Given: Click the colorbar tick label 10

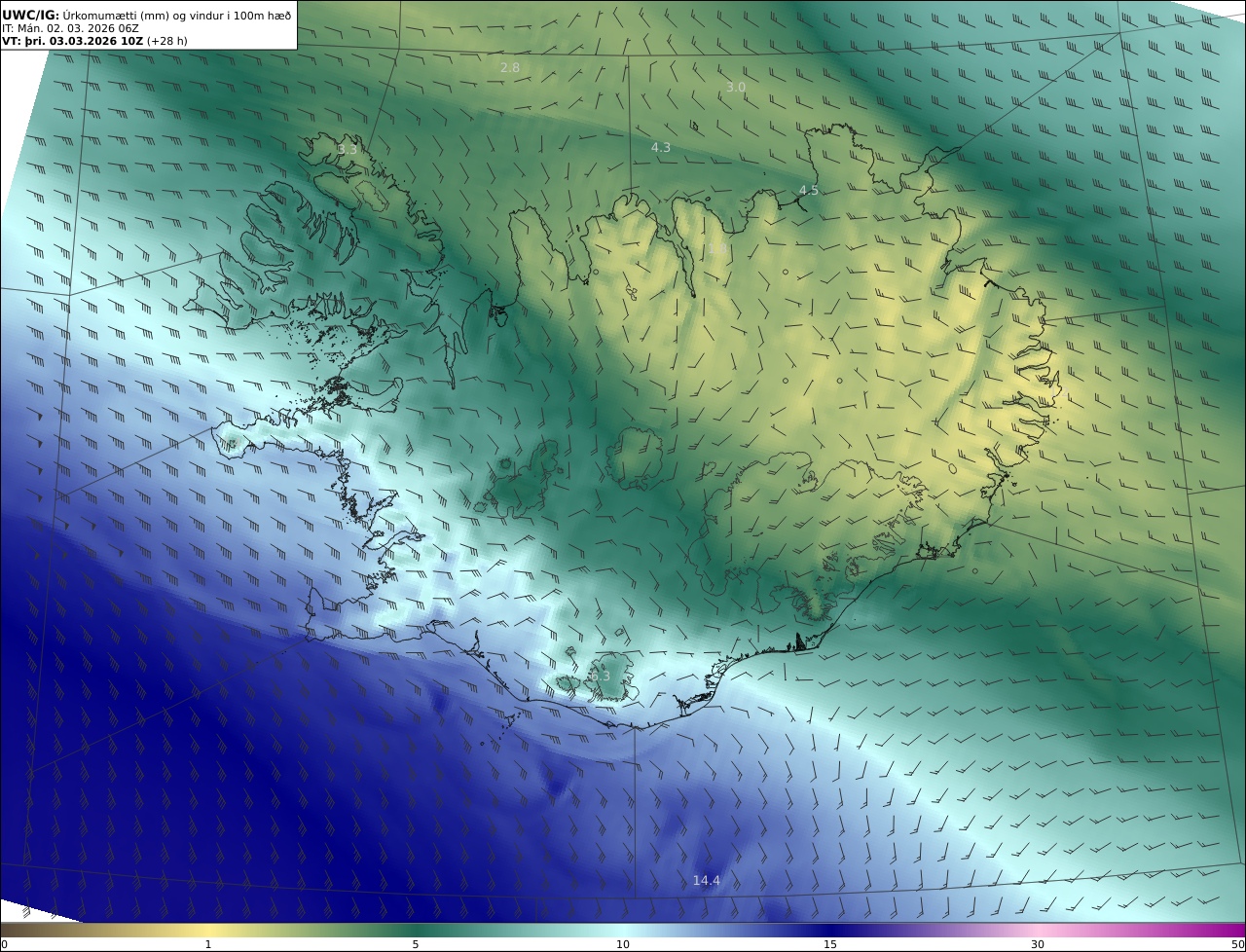Looking at the screenshot, I should [623, 944].
